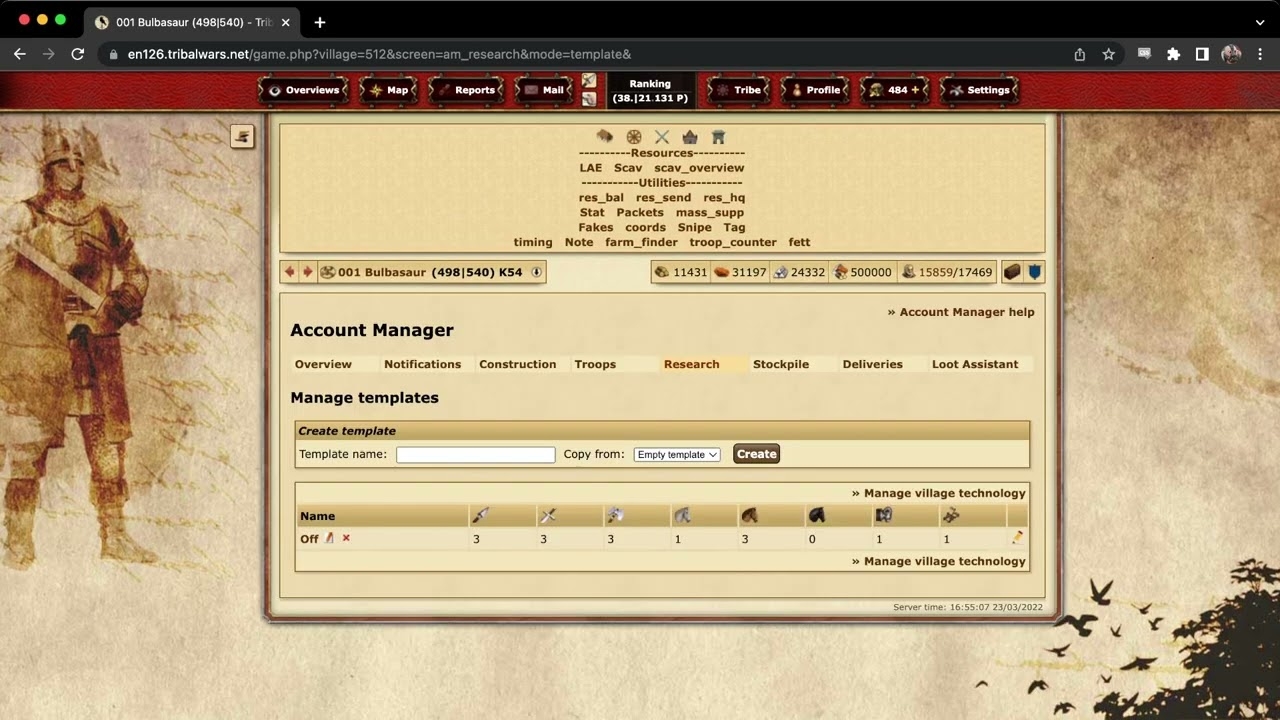Switch to the Troops tab
The height and width of the screenshot is (720, 1280).
click(595, 364)
